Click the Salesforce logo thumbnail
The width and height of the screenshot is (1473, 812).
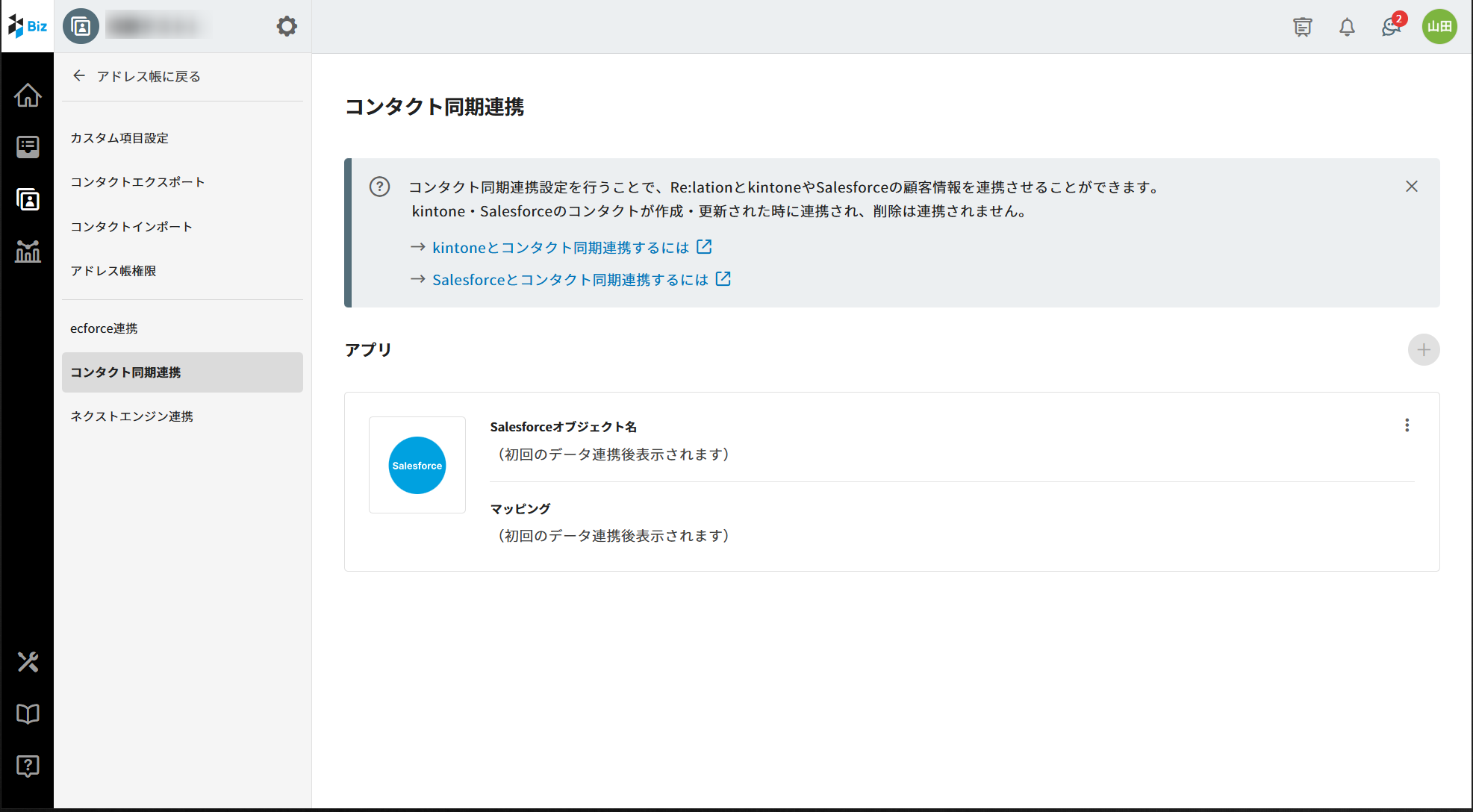(417, 465)
